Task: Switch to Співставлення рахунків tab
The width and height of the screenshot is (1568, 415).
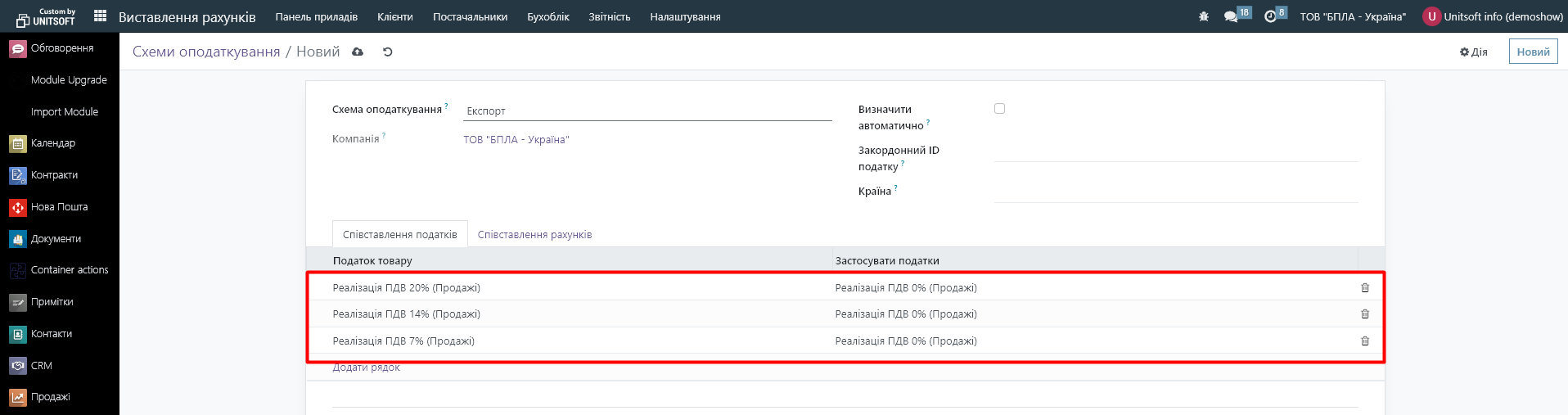Action: [534, 235]
